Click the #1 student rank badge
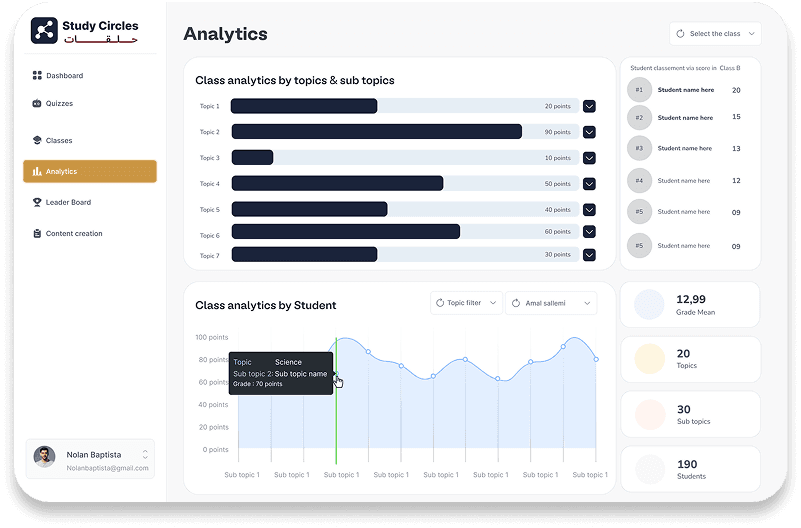This screenshot has width=801, height=528. click(639, 90)
